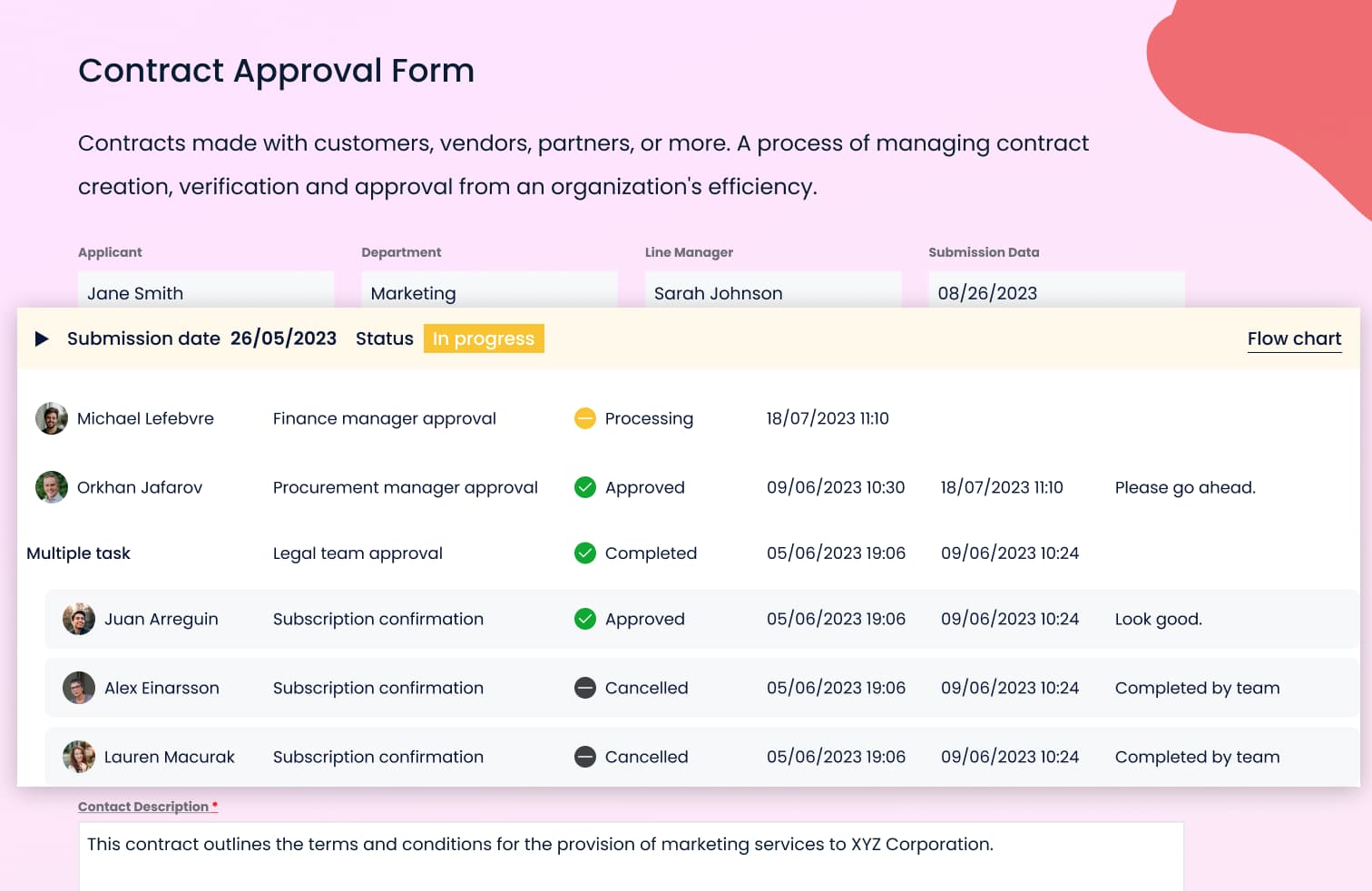Click green Approved check for Orkhan Jafarov
The width and height of the screenshot is (1372, 891).
coord(585,487)
